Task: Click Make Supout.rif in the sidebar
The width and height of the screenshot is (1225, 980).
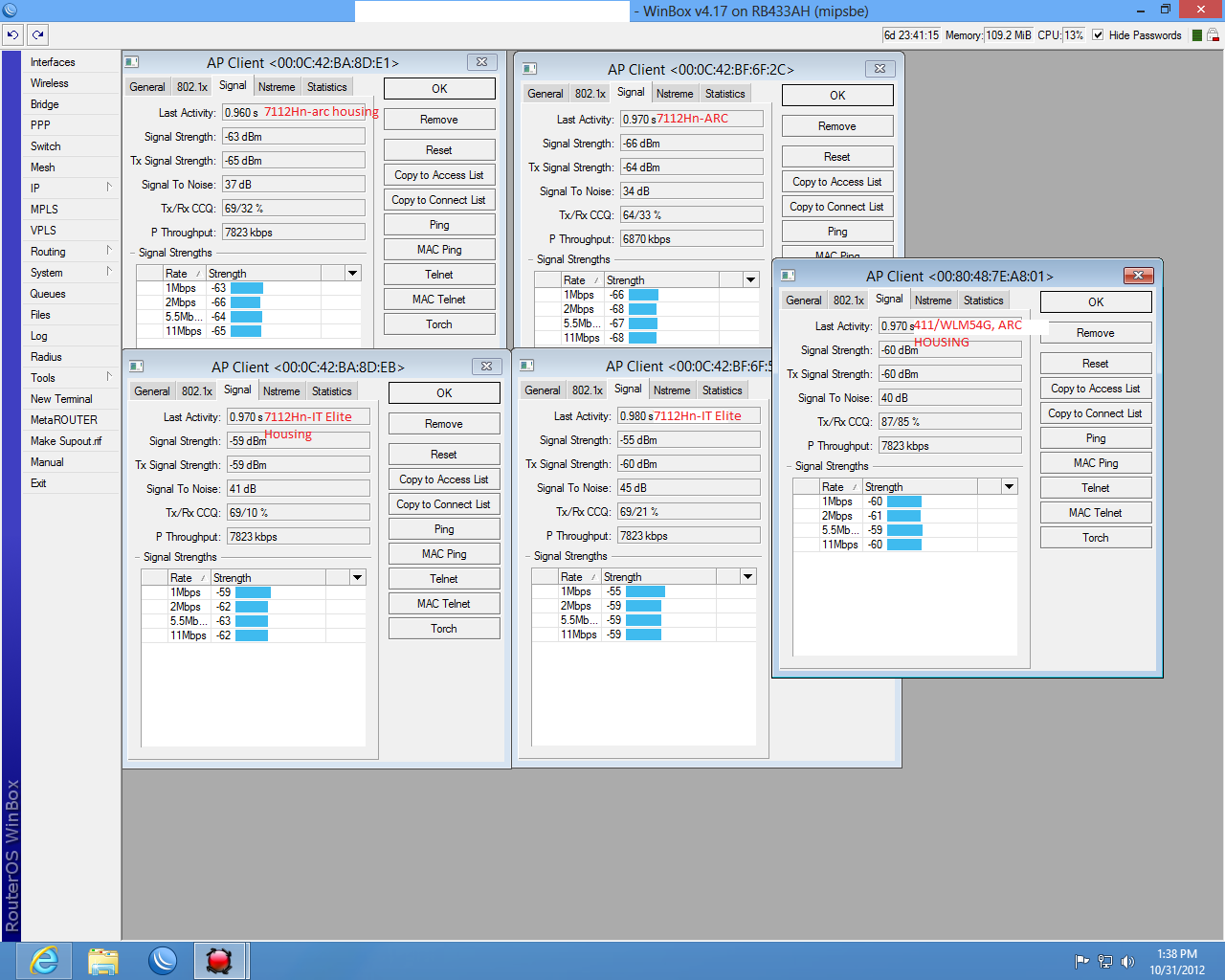Action: pos(66,441)
